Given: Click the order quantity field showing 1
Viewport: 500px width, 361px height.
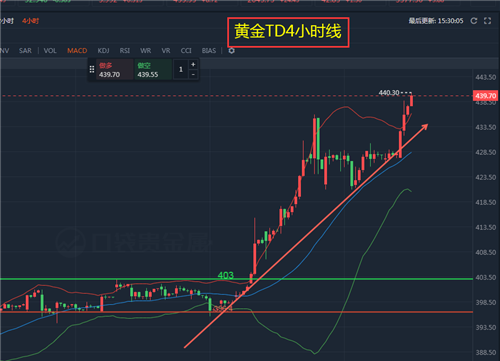Looking at the screenshot, I should point(181,70).
